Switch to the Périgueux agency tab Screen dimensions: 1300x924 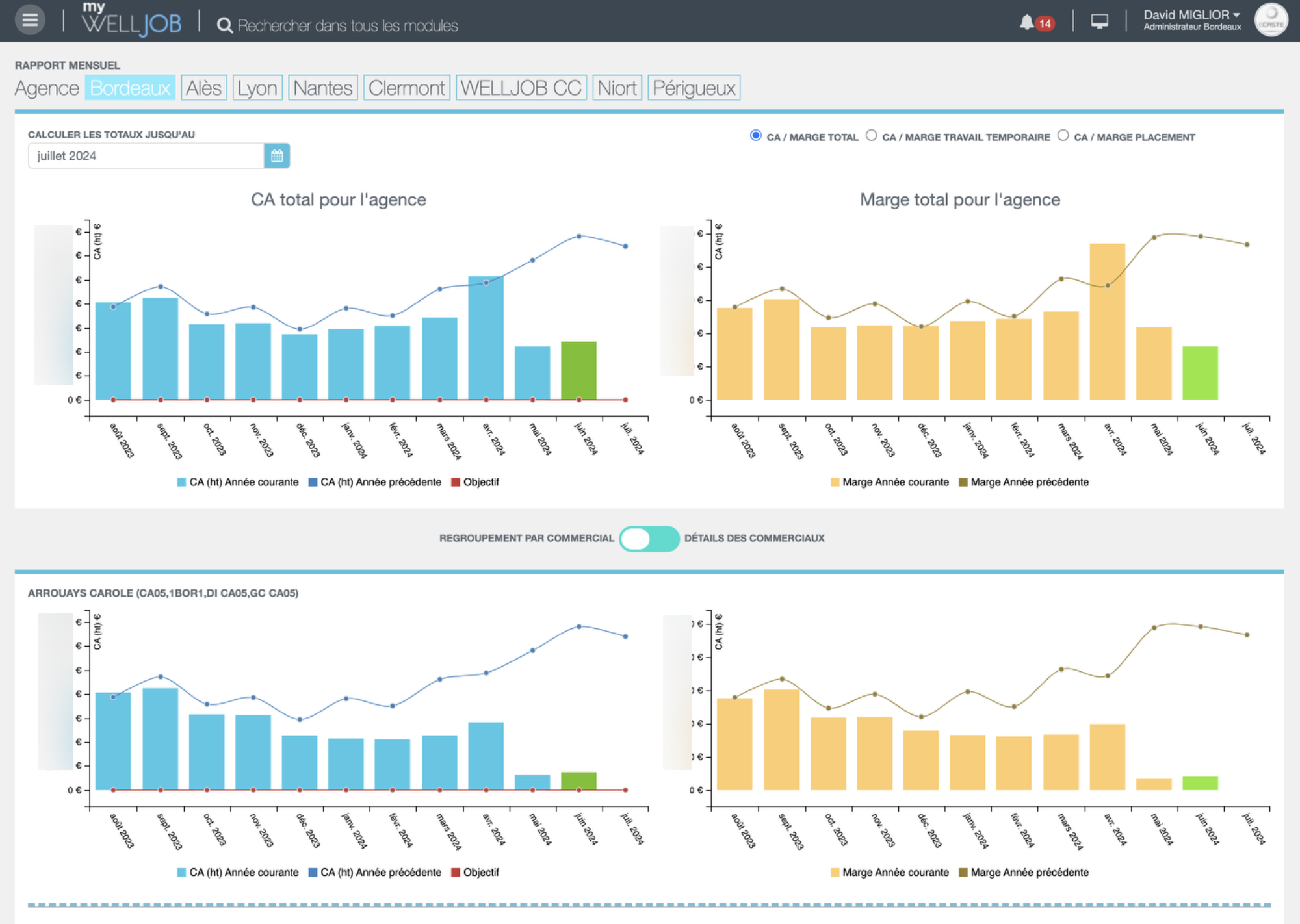694,88
